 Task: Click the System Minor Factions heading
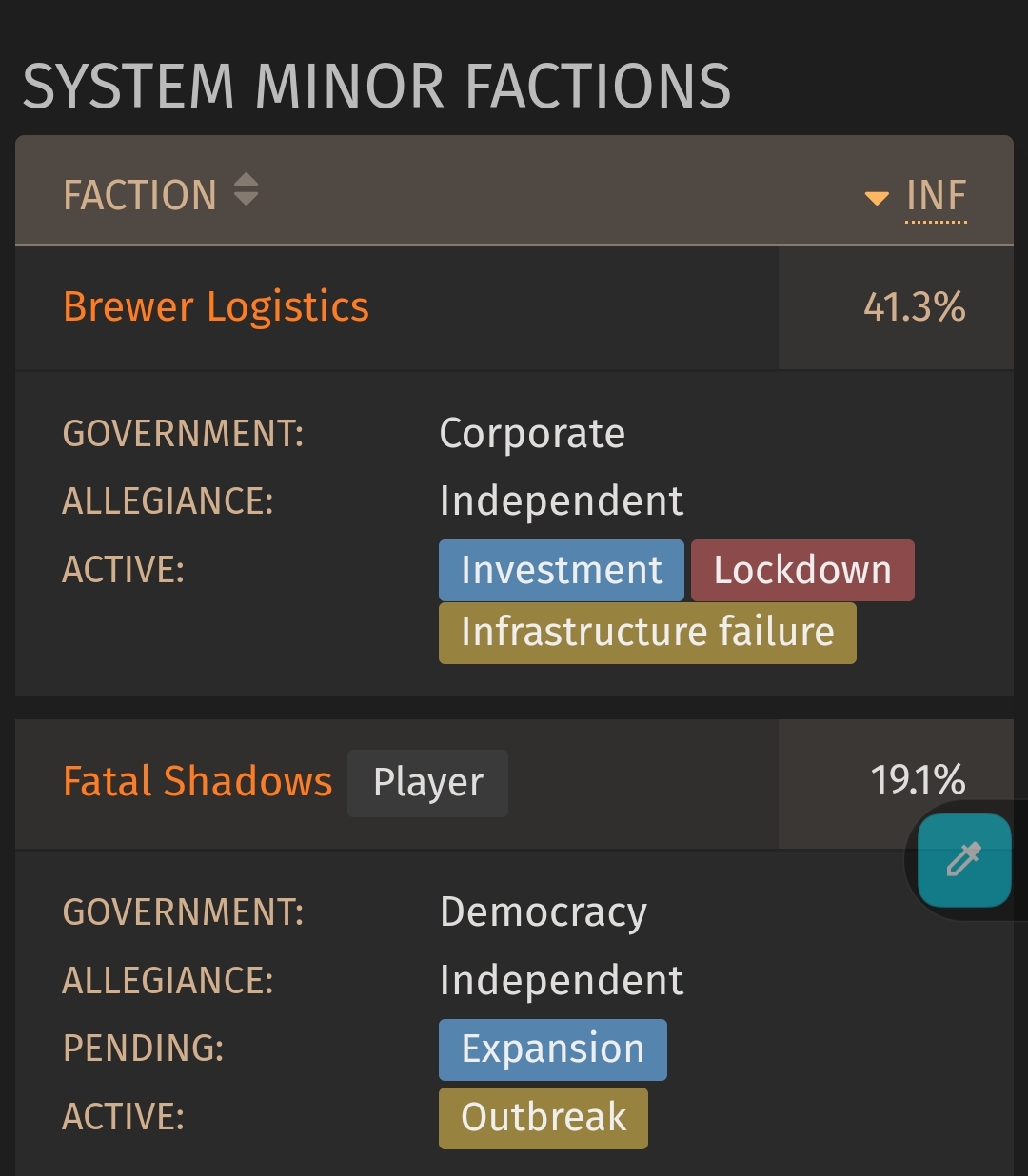click(x=377, y=86)
